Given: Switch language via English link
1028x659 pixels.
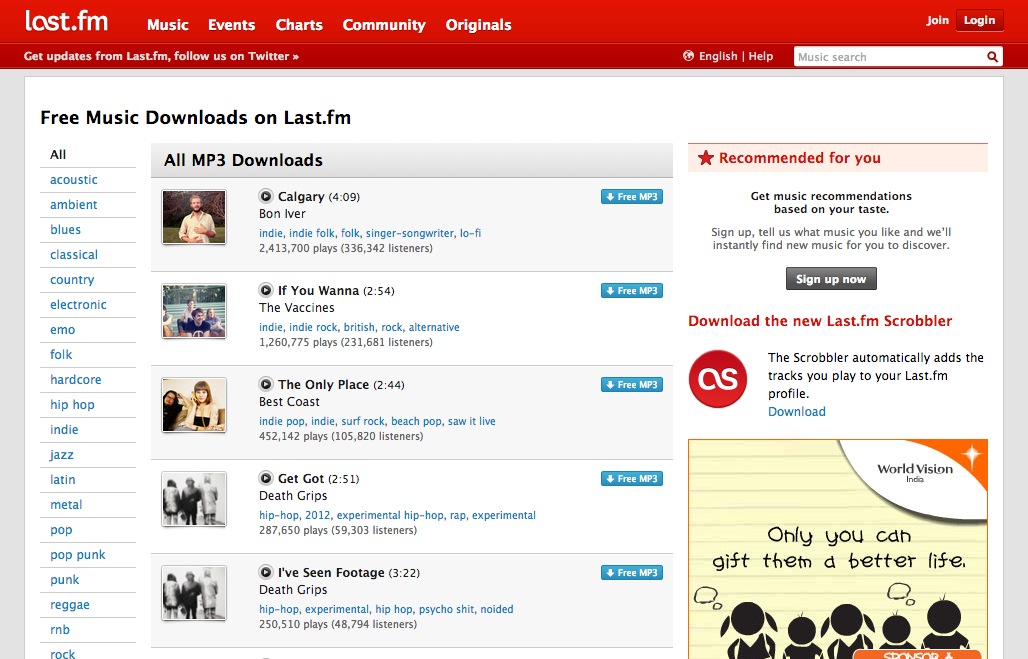Looking at the screenshot, I should pyautogui.click(x=718, y=56).
